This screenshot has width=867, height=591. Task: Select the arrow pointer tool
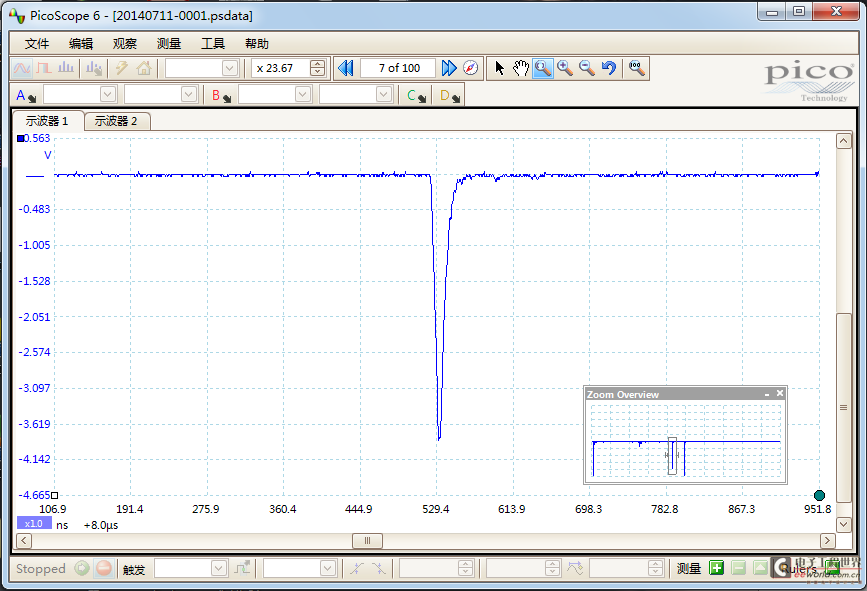[499, 69]
